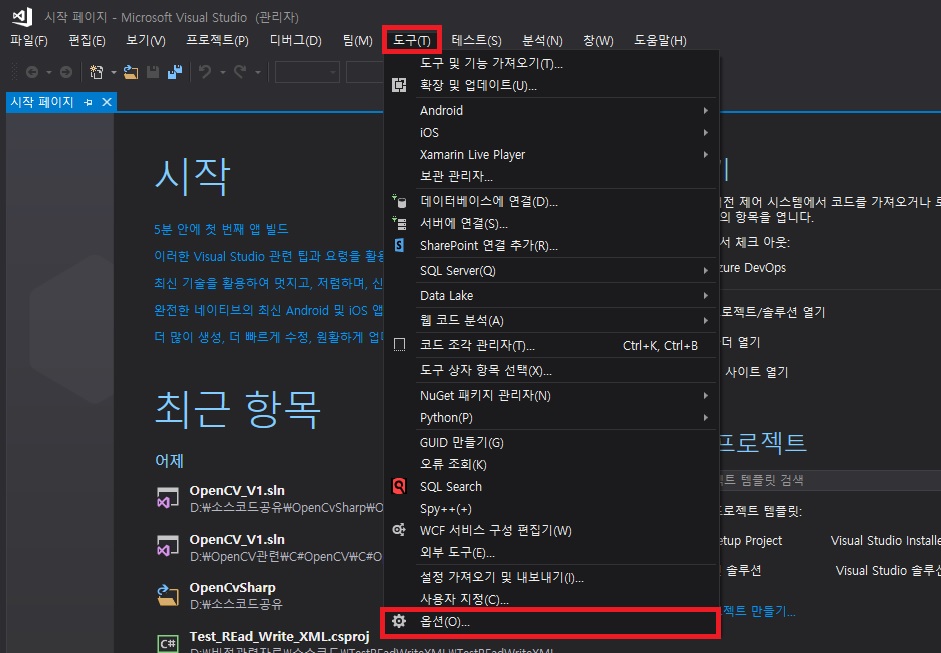Expand the iOS submenu
Screen dimensions: 941x653
[x=706, y=132]
